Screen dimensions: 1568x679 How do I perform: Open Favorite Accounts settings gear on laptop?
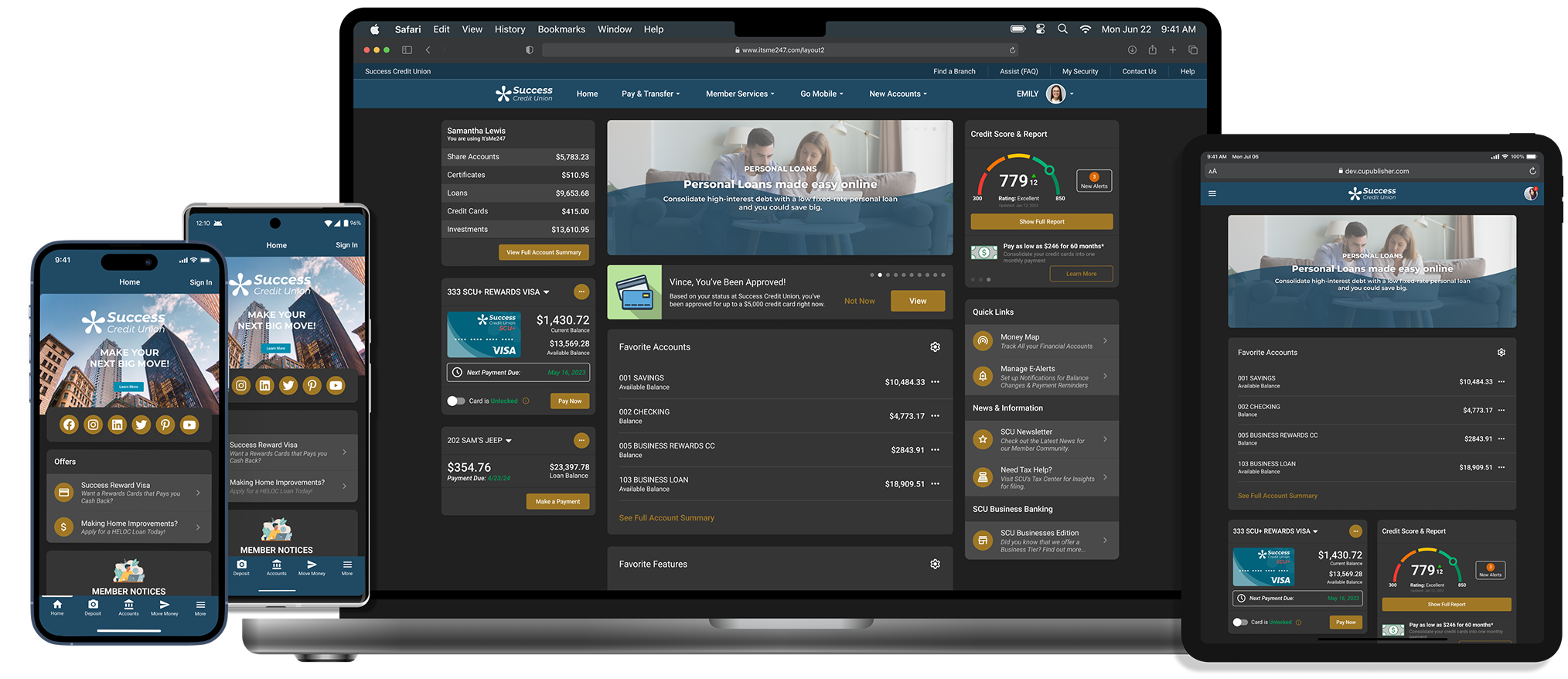(935, 347)
